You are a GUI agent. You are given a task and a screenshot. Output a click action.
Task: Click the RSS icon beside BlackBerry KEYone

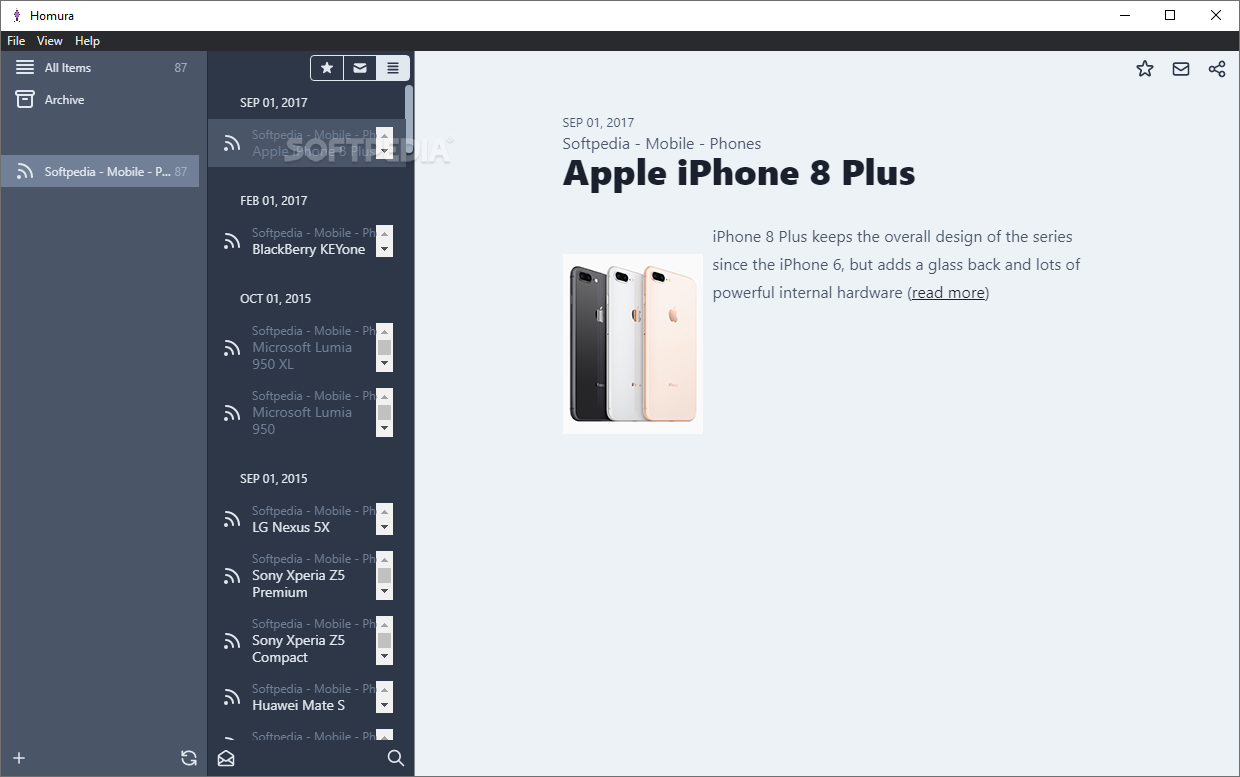click(232, 241)
